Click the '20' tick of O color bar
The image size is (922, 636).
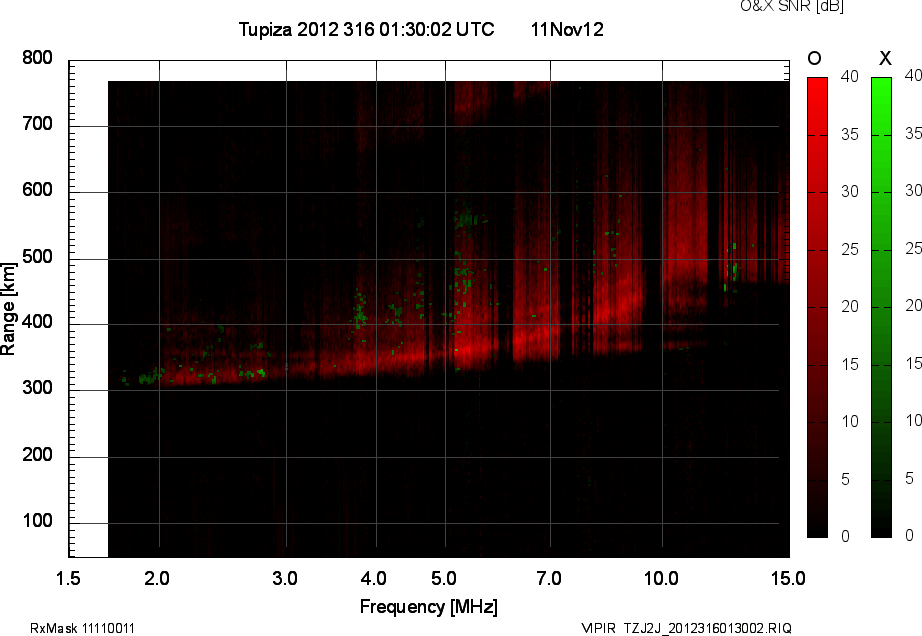coord(850,306)
